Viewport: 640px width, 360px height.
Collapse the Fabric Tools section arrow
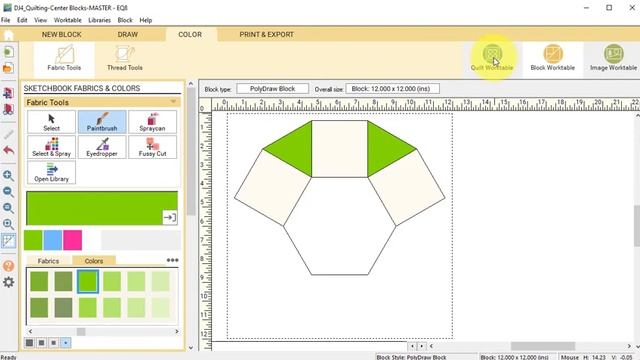coord(173,102)
